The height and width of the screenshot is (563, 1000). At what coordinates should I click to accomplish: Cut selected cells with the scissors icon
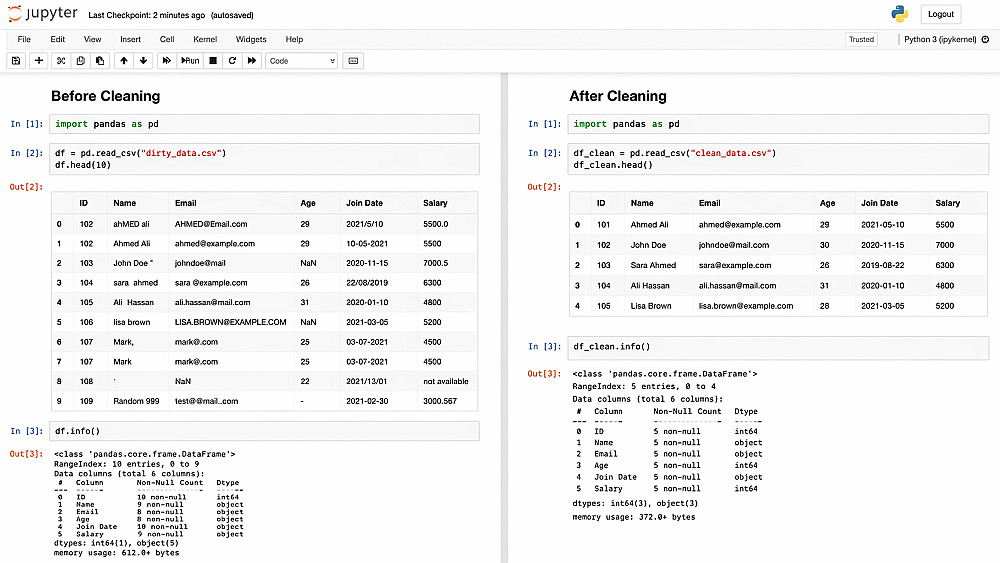click(61, 61)
